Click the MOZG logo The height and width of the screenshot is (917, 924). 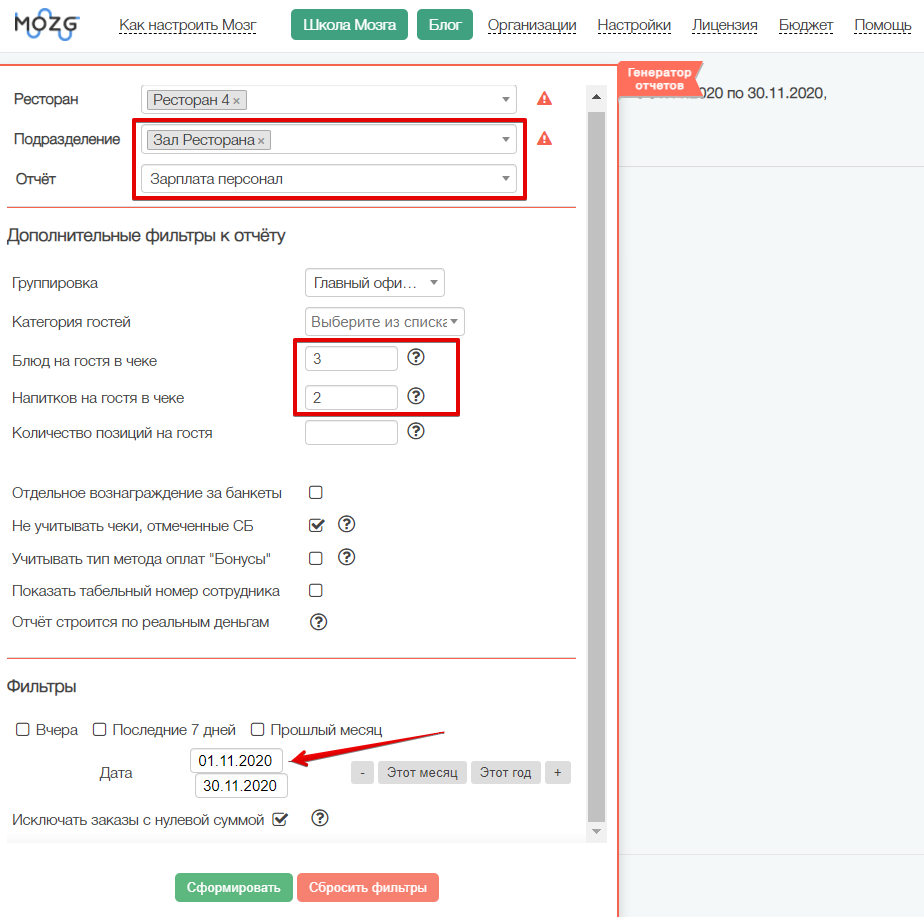point(47,26)
